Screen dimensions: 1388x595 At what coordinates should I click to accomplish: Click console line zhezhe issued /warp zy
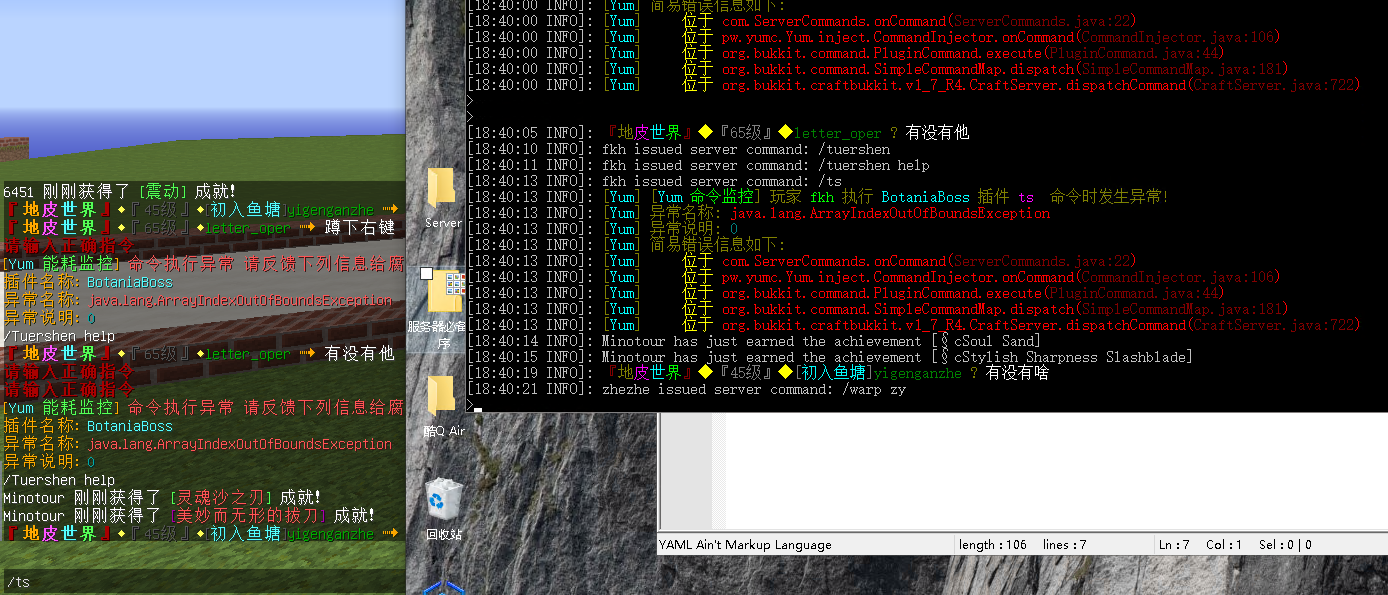coord(686,389)
